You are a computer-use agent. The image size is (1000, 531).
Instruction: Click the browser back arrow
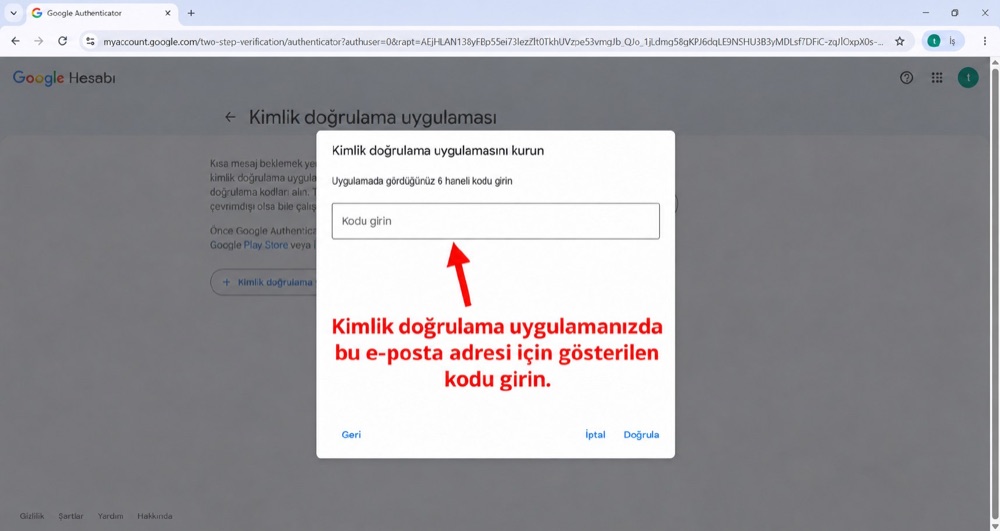(x=15, y=41)
